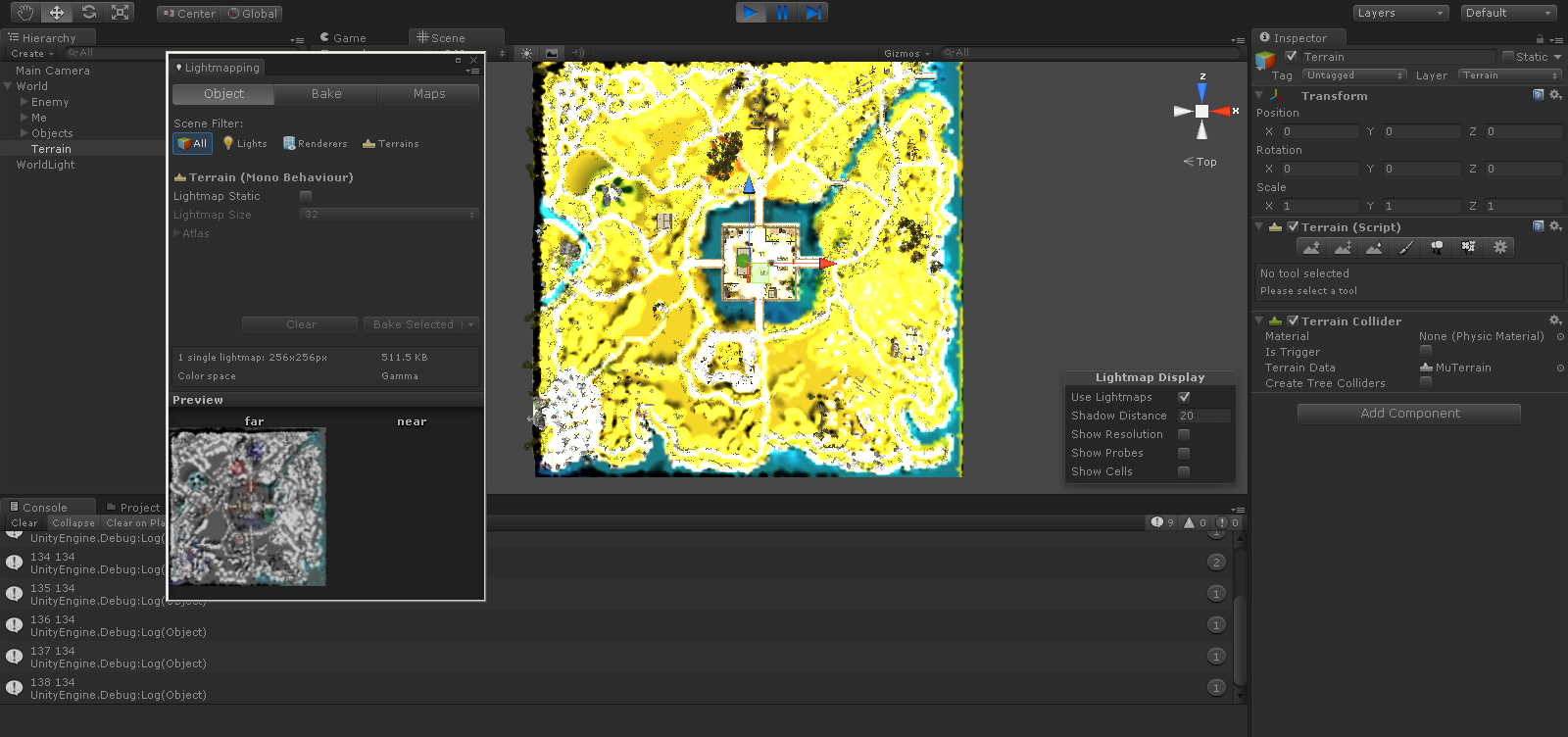The height and width of the screenshot is (737, 1568).
Task: Expand the Objects item in Hierarchy
Action: point(24,133)
